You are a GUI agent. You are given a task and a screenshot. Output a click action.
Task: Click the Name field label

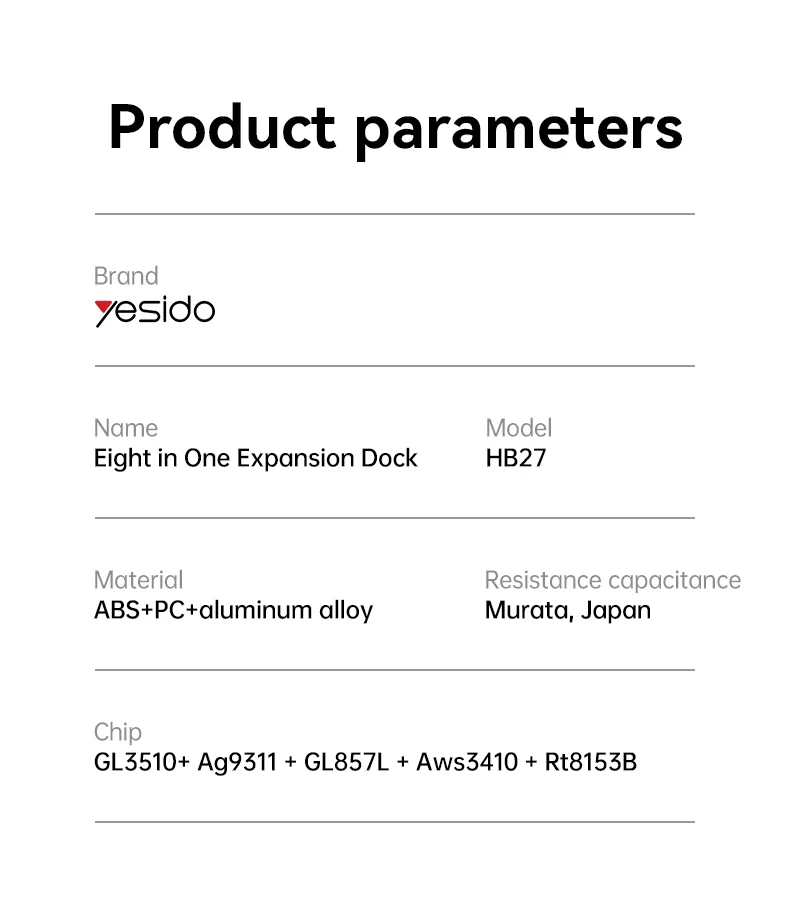click(126, 428)
